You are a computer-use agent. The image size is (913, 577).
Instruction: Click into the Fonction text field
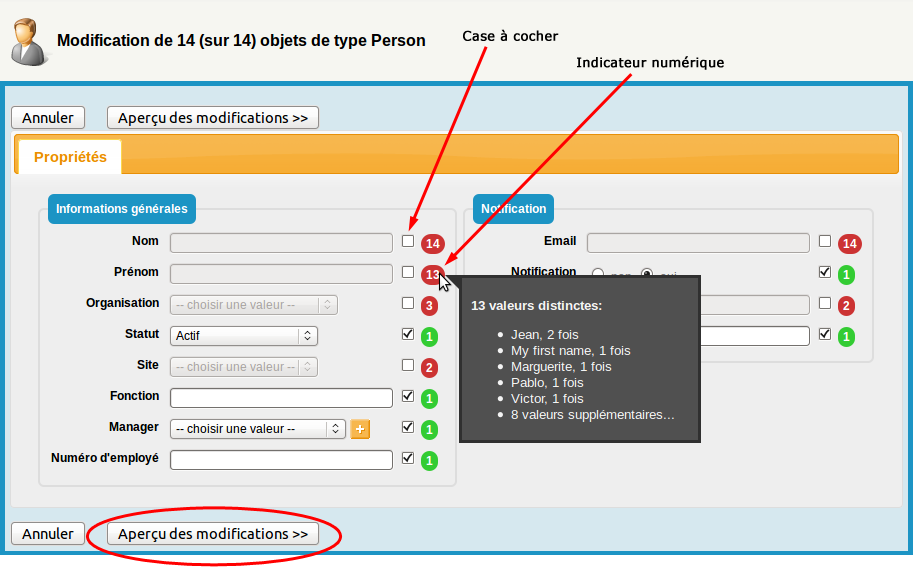click(x=281, y=398)
